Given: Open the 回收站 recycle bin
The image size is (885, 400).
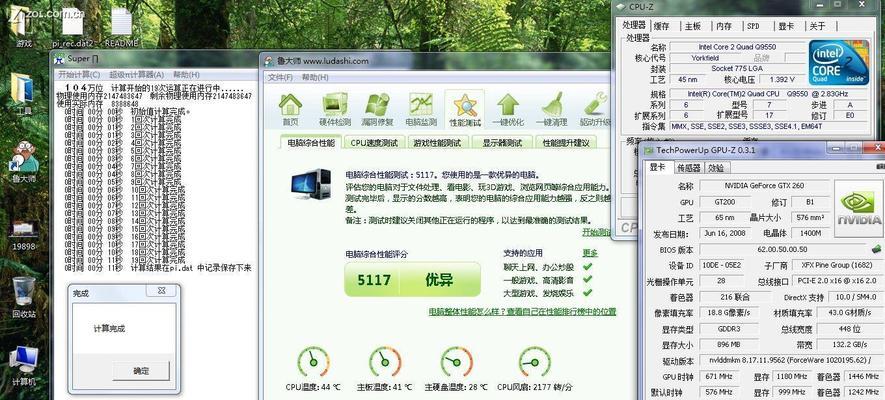Looking at the screenshot, I should 23,297.
